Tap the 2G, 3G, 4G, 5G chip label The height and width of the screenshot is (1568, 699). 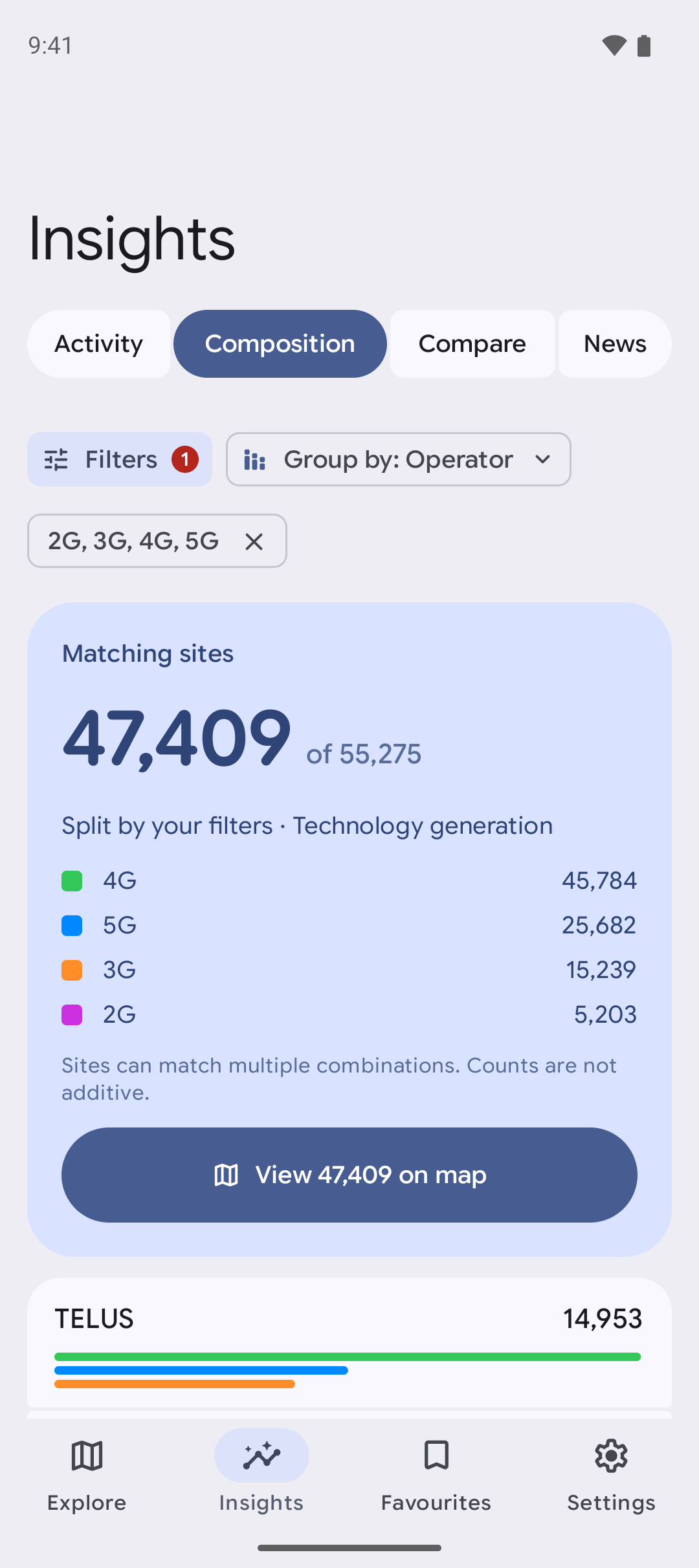[133, 541]
